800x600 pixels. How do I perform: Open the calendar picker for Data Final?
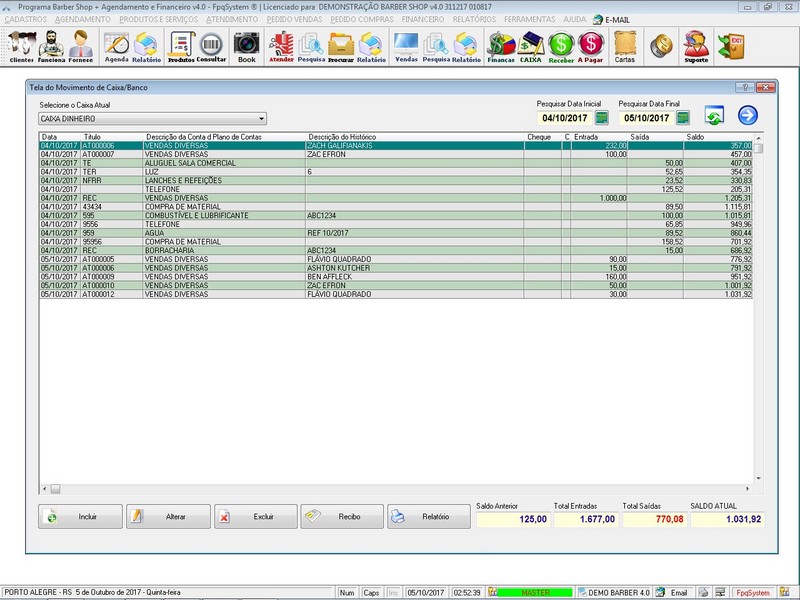tap(681, 118)
